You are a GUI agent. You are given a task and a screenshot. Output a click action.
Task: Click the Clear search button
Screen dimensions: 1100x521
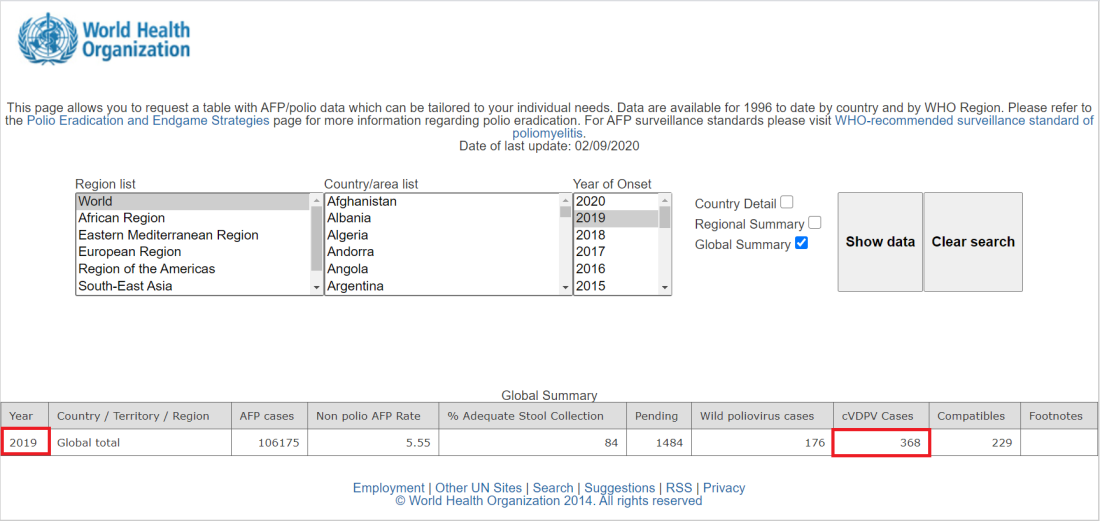(x=973, y=242)
